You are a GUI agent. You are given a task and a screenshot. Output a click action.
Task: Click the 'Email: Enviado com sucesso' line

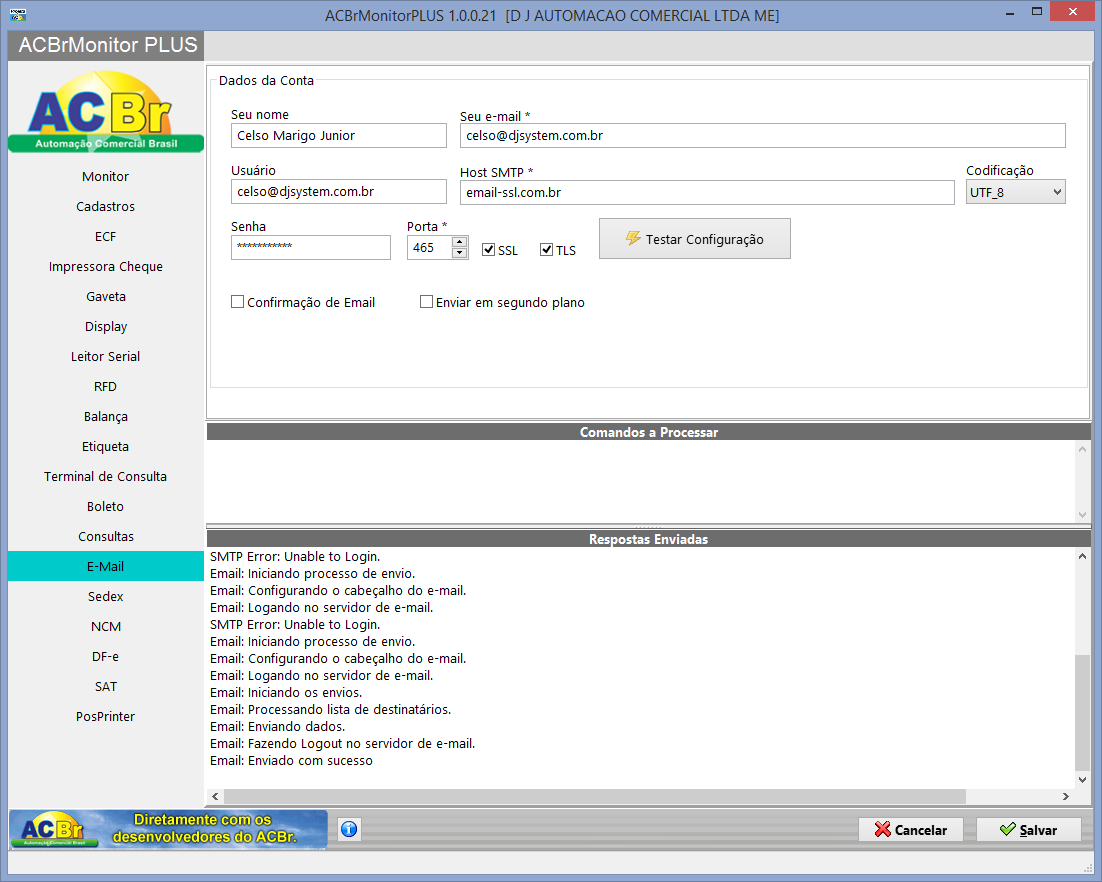tap(292, 760)
